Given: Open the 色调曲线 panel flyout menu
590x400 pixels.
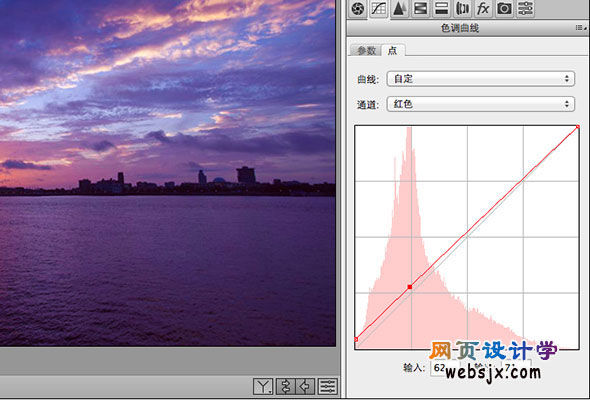Looking at the screenshot, I should pos(581,28).
